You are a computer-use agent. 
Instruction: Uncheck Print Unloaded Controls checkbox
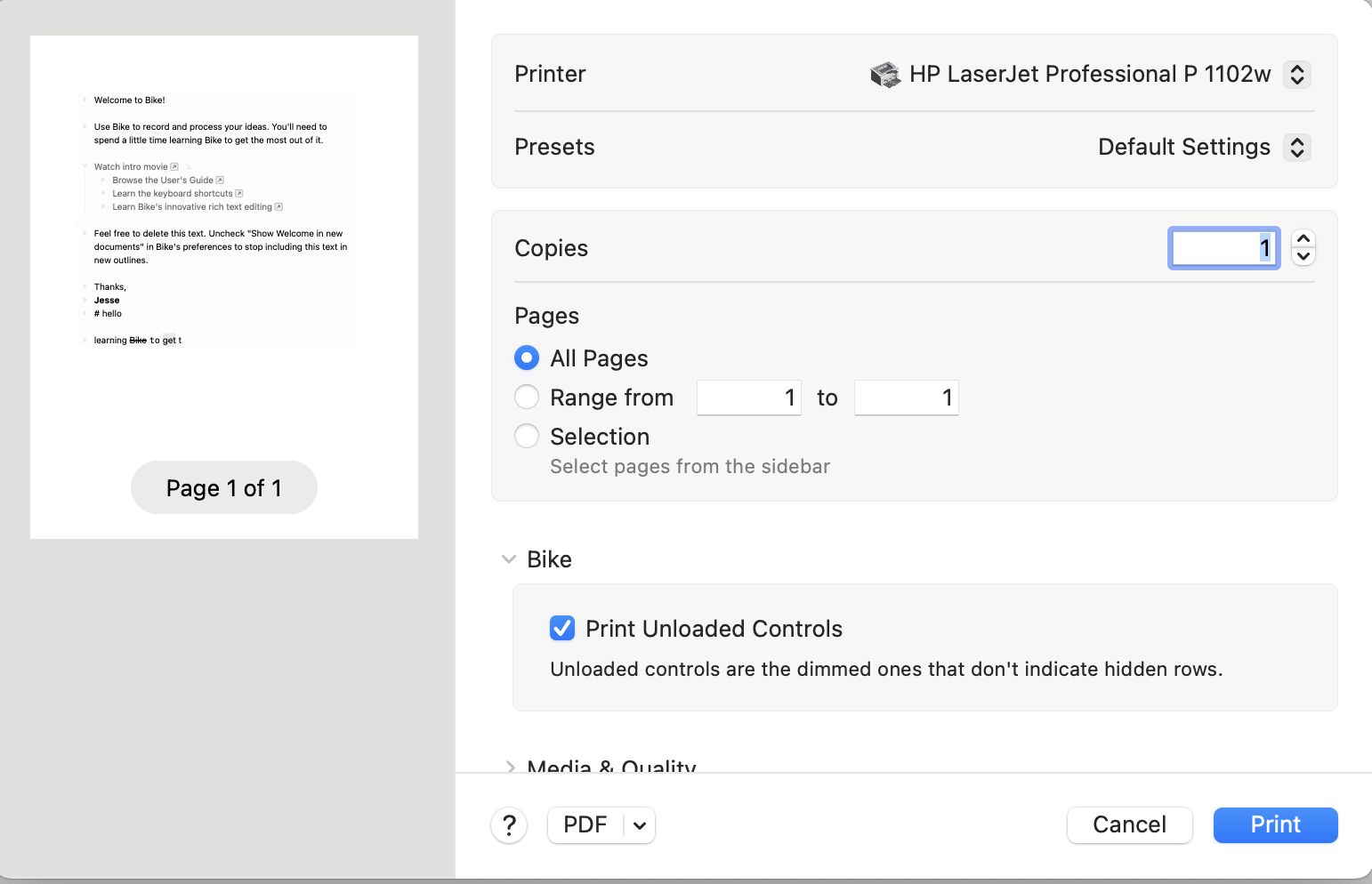[562, 629]
